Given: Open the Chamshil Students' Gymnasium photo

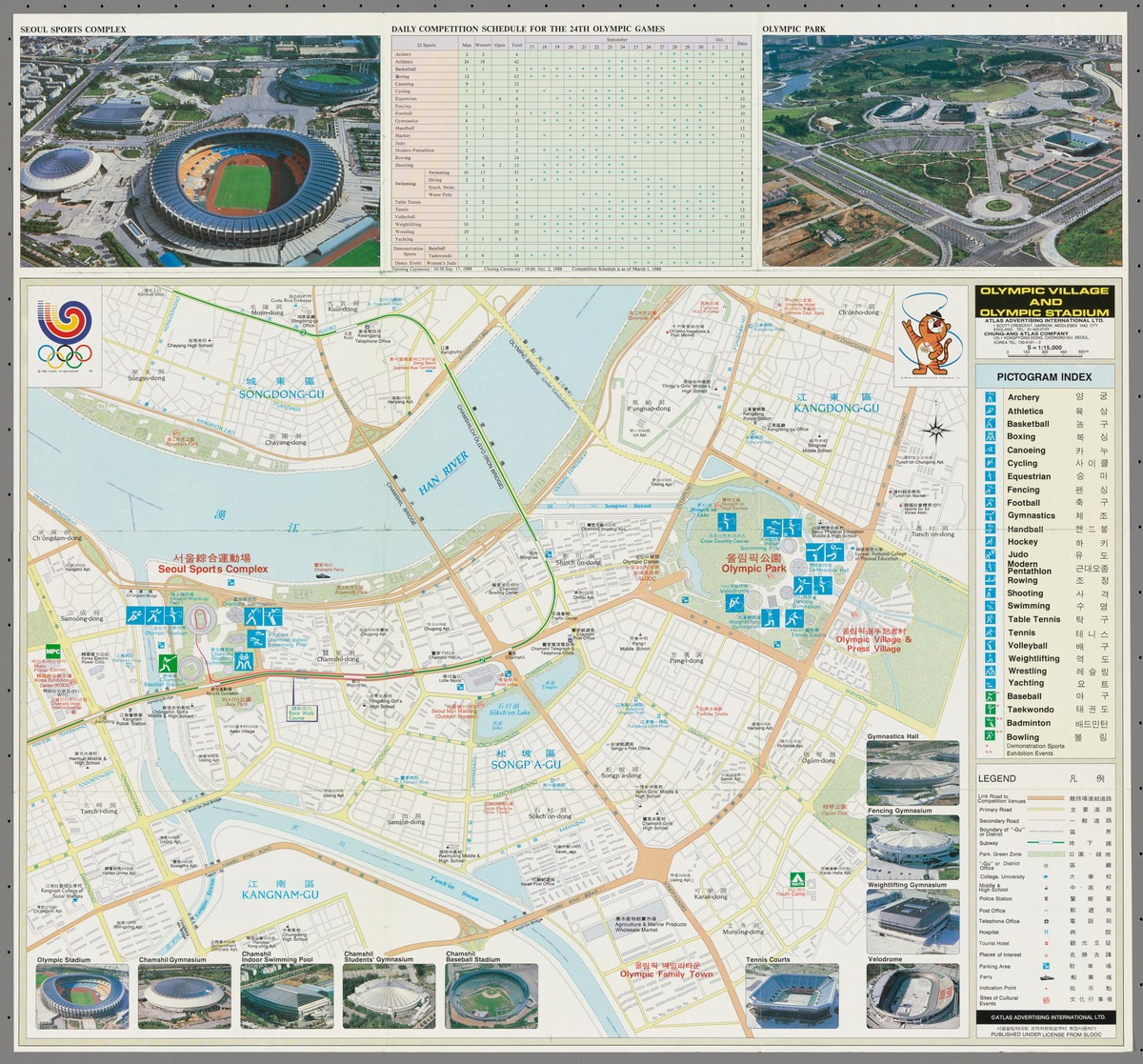Looking at the screenshot, I should pyautogui.click(x=389, y=995).
